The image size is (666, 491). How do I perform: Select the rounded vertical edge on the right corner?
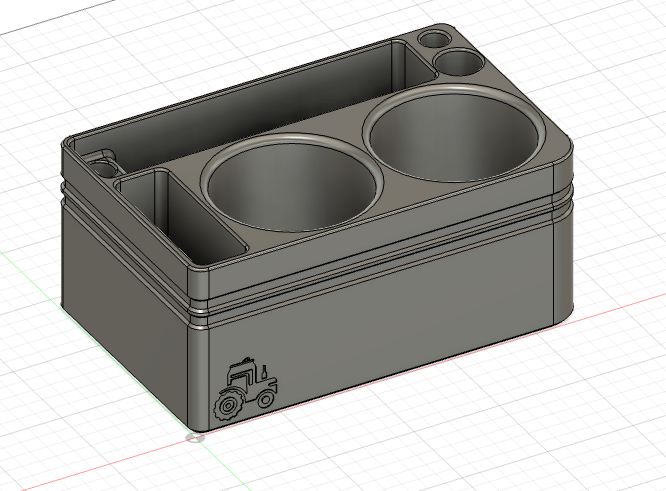(x=564, y=260)
